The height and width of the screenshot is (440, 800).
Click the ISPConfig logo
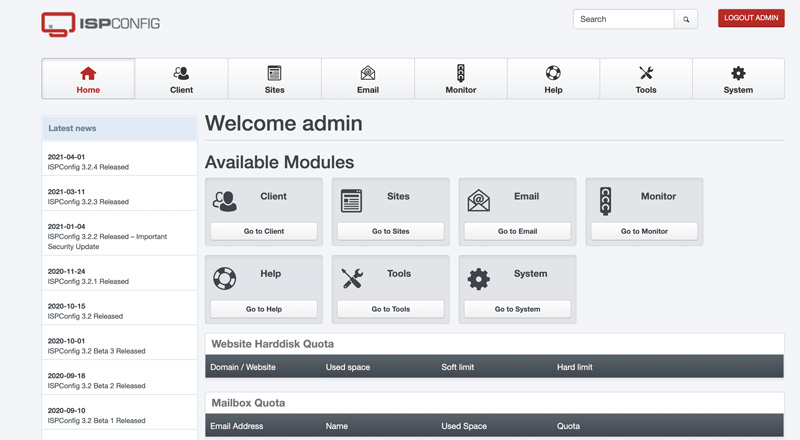pos(101,24)
